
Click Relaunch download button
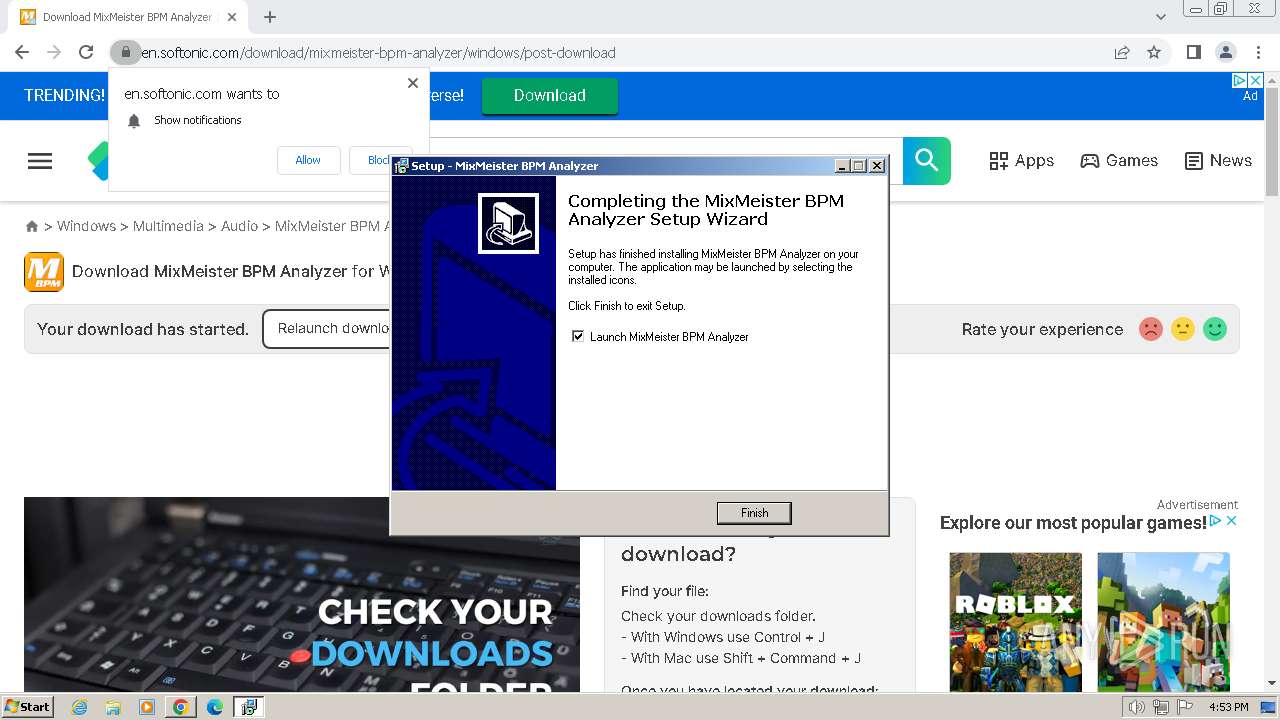click(x=328, y=329)
